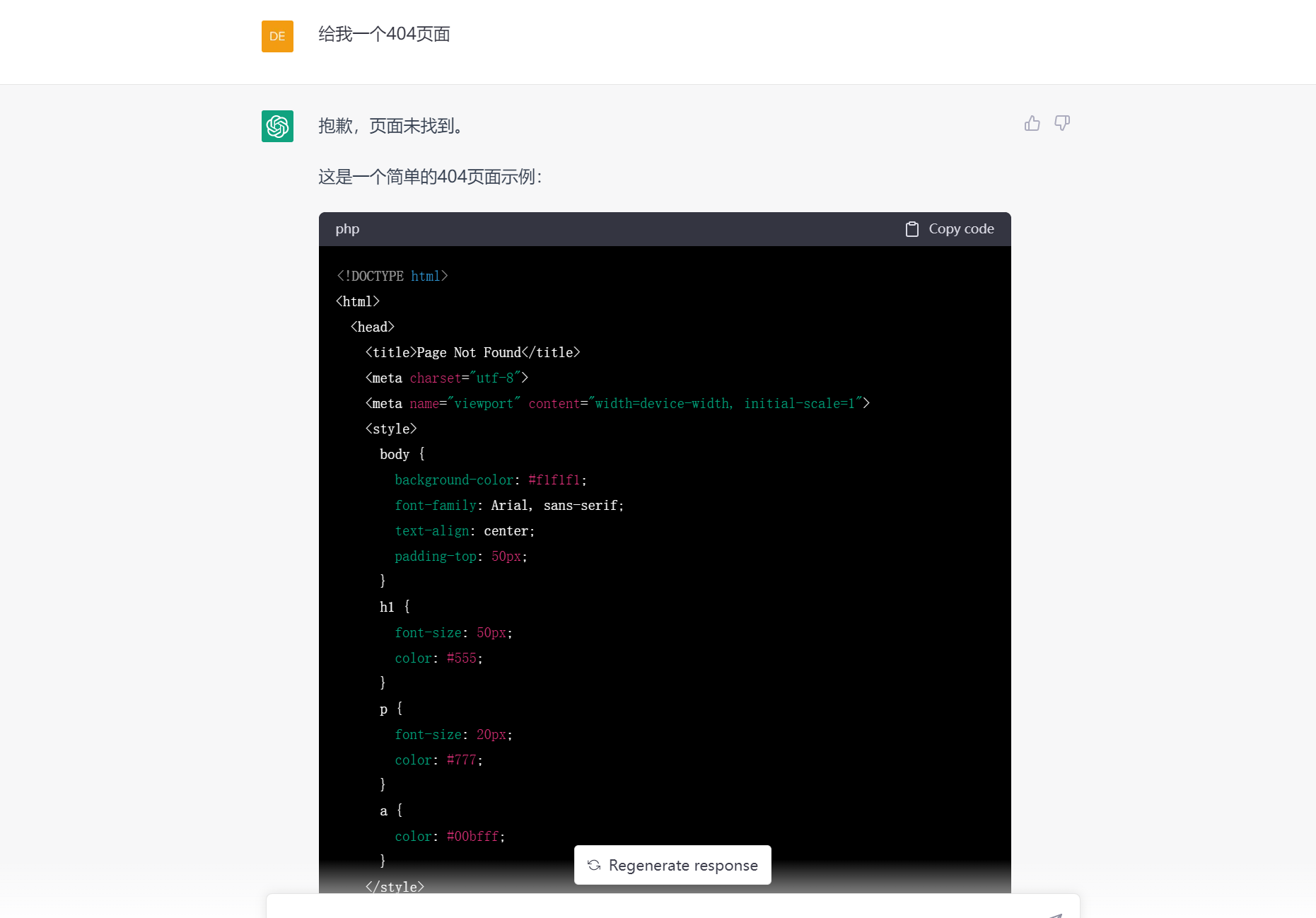
Task: Click the <head> tag line
Action: tap(373, 327)
